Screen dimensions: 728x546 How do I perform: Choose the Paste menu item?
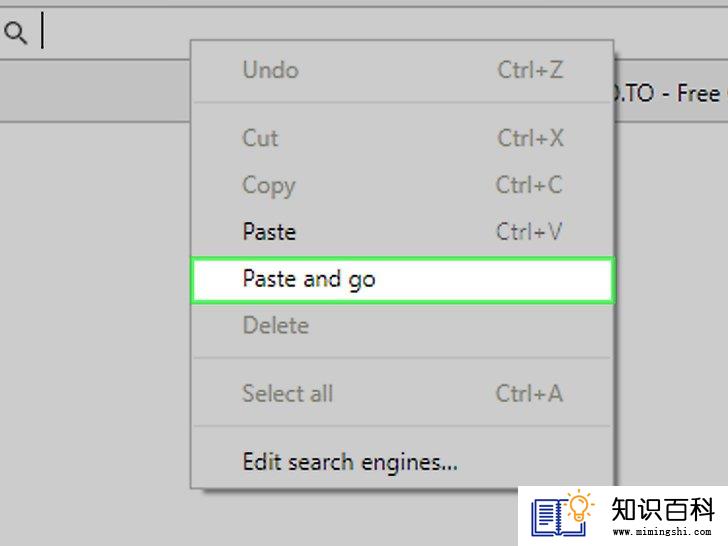(x=403, y=232)
